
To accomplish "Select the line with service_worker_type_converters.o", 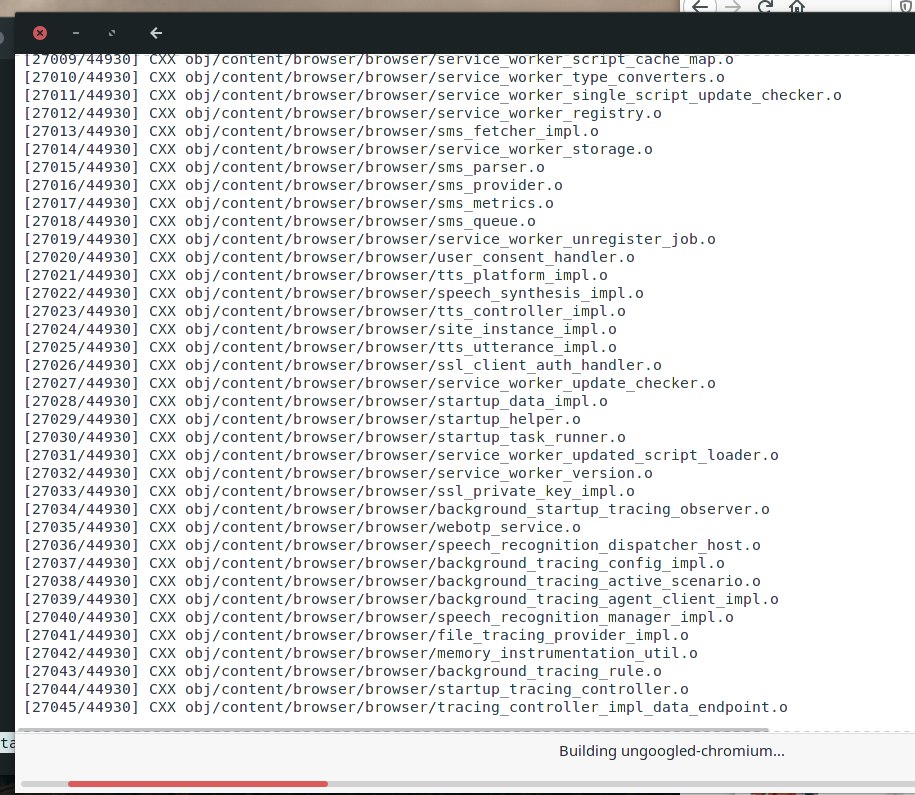I will point(374,77).
